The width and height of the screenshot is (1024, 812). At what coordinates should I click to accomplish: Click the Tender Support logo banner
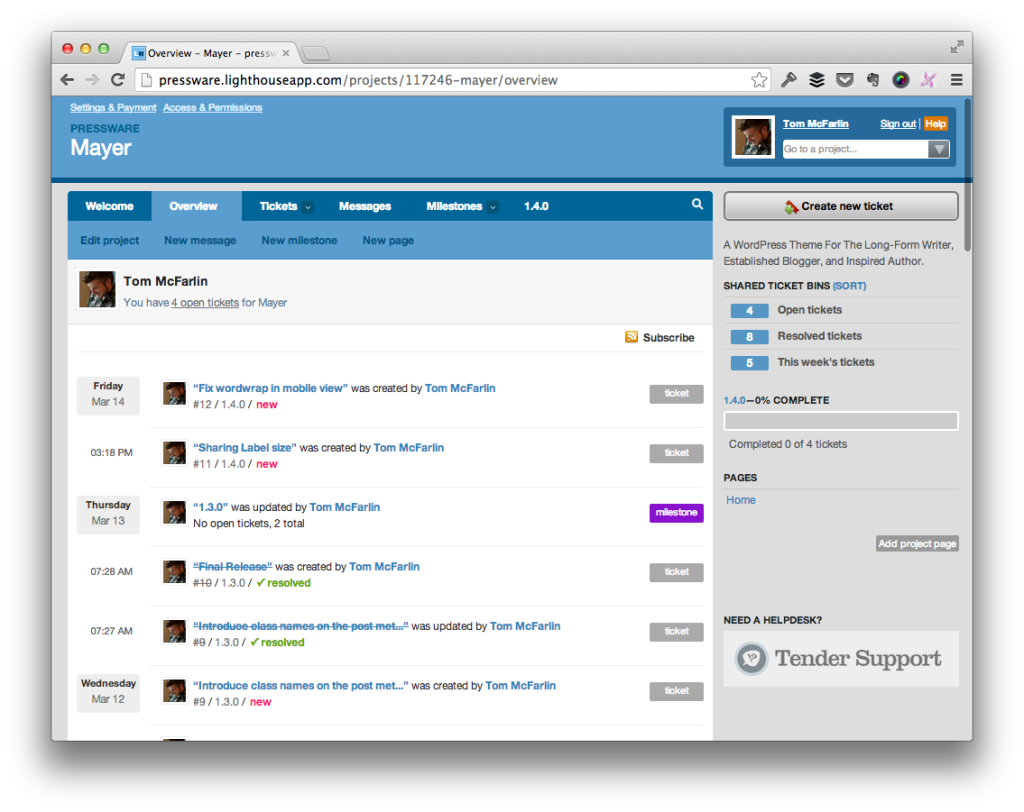(840, 658)
